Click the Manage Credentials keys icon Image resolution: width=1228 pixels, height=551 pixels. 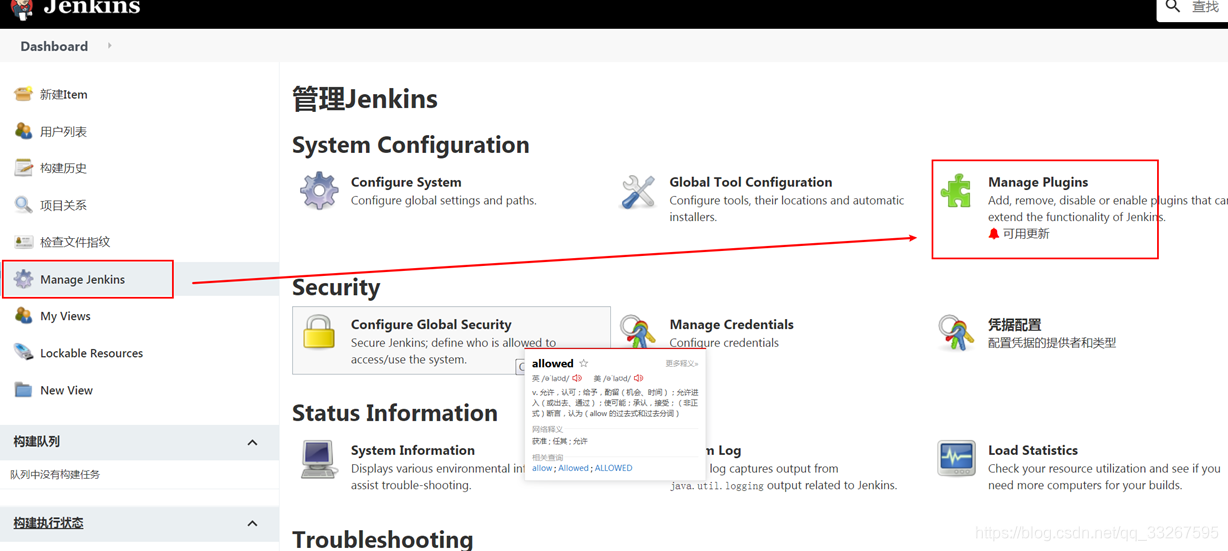638,331
